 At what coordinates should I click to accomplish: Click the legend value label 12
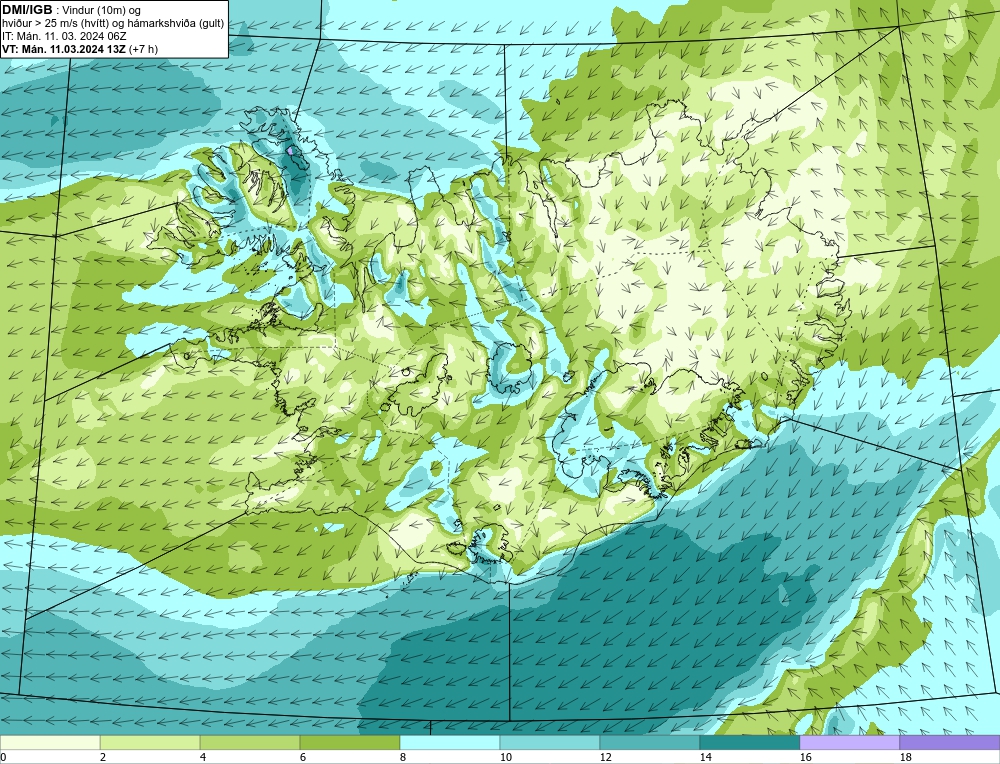tap(606, 757)
